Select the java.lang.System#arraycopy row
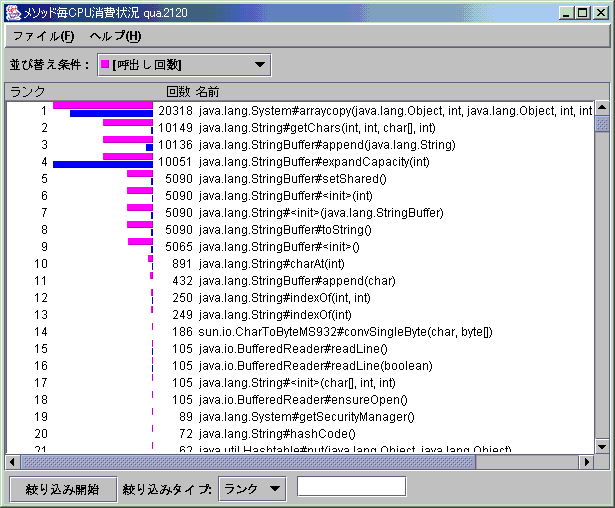Screen dimensions: 615x508 [x=300, y=111]
